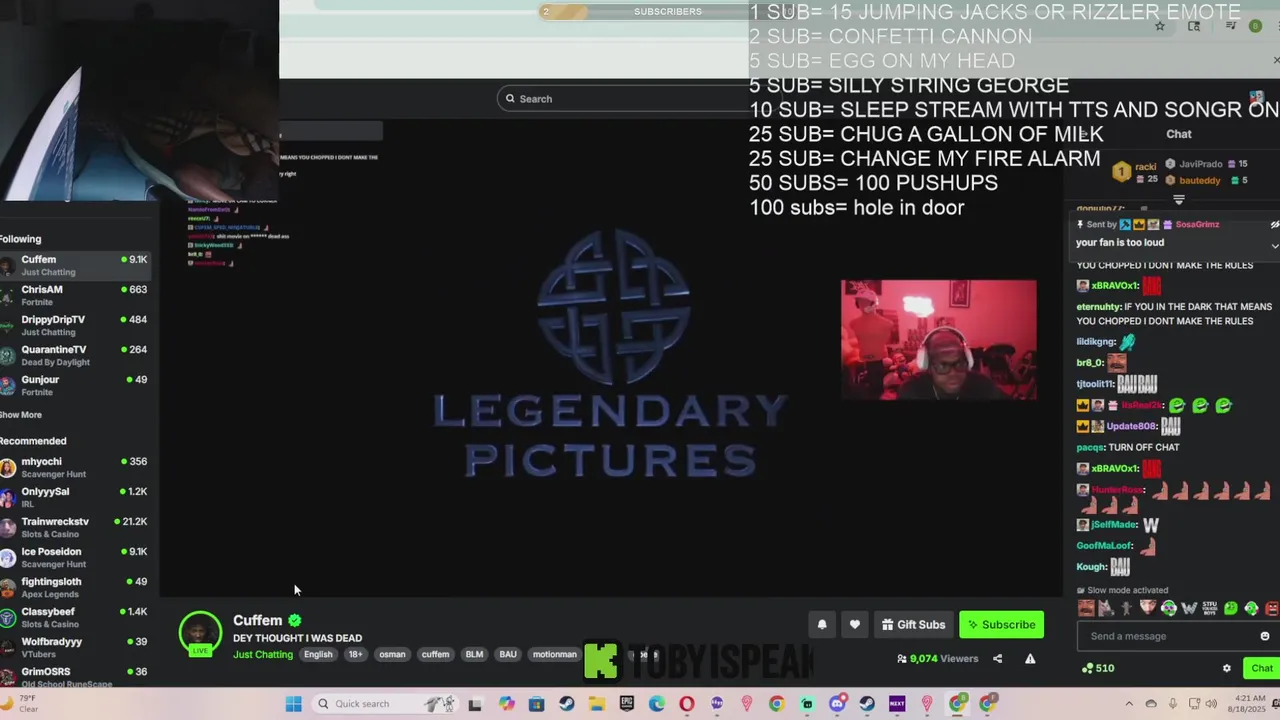This screenshot has height=720, width=1280.
Task: Open Cuffem in the Following list
Action: [75, 265]
